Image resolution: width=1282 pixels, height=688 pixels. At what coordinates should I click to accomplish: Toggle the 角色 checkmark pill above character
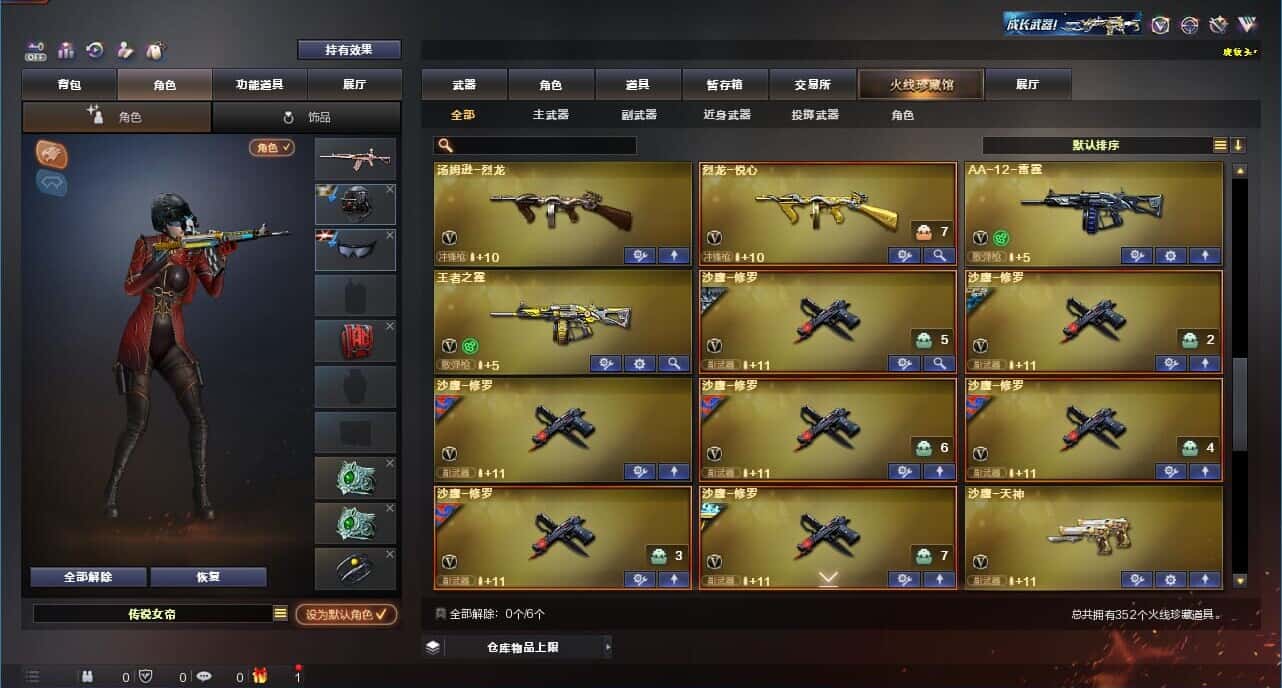[x=273, y=147]
